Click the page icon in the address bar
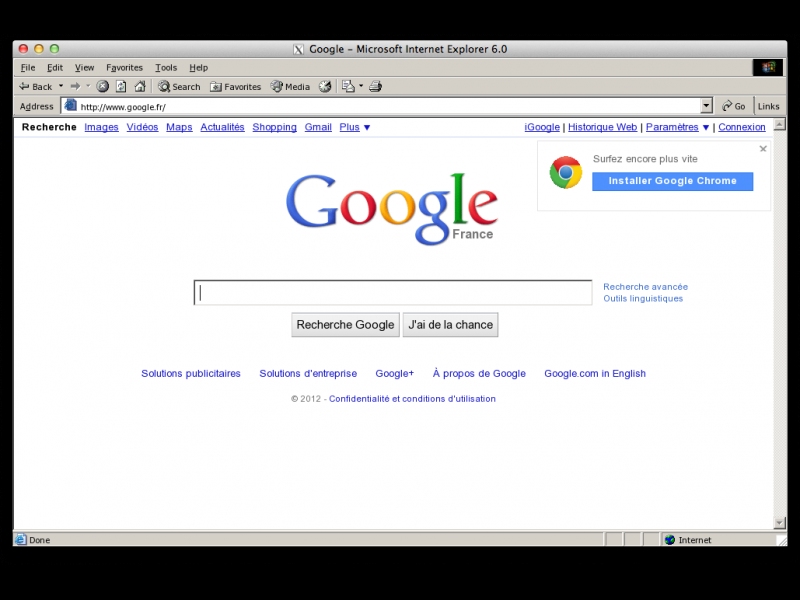The height and width of the screenshot is (600, 800). tap(70, 106)
